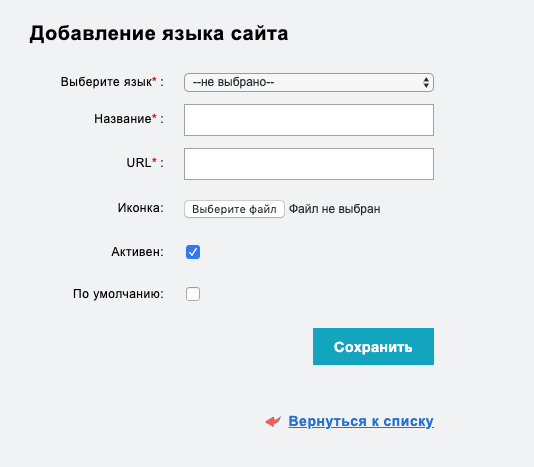Click the 'Активен:' label
The image size is (534, 467).
pos(137,252)
